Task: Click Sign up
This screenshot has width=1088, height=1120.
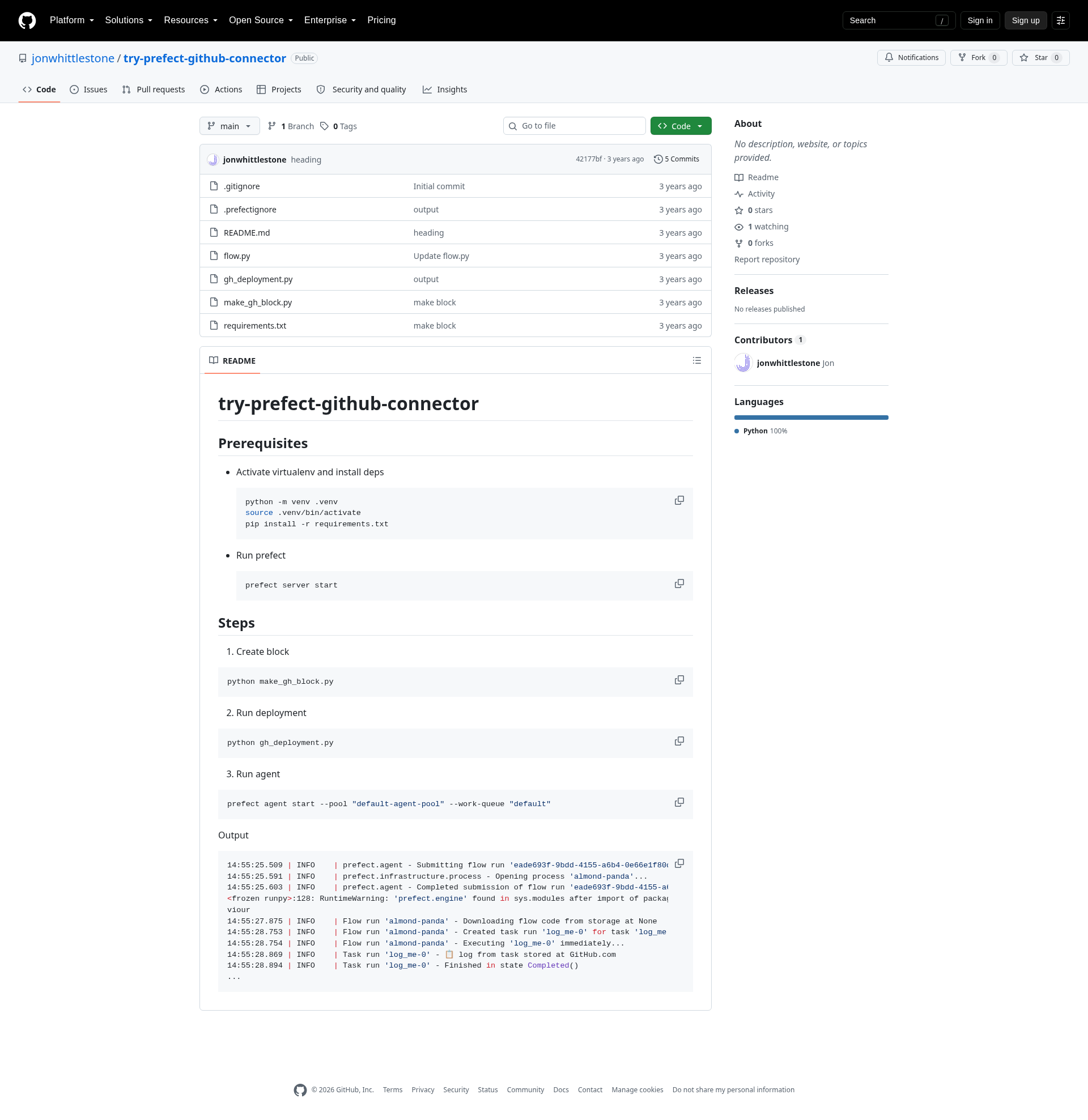Action: pos(1025,20)
